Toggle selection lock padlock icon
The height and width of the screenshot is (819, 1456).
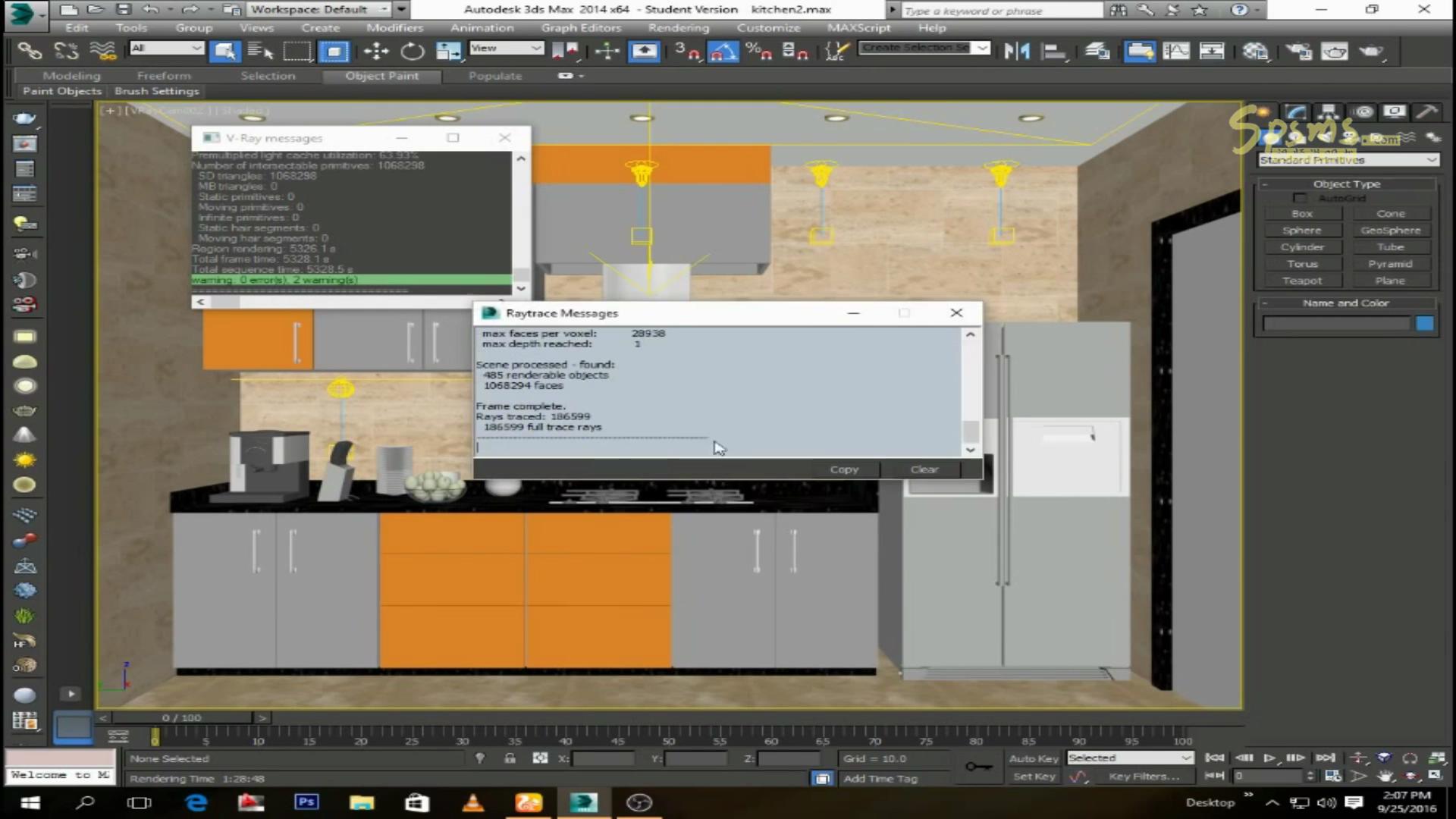510,758
